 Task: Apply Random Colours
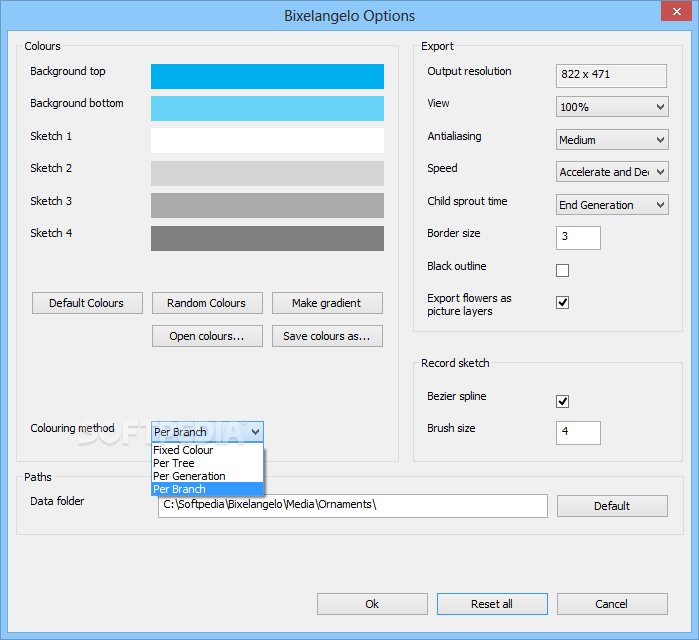click(x=207, y=303)
